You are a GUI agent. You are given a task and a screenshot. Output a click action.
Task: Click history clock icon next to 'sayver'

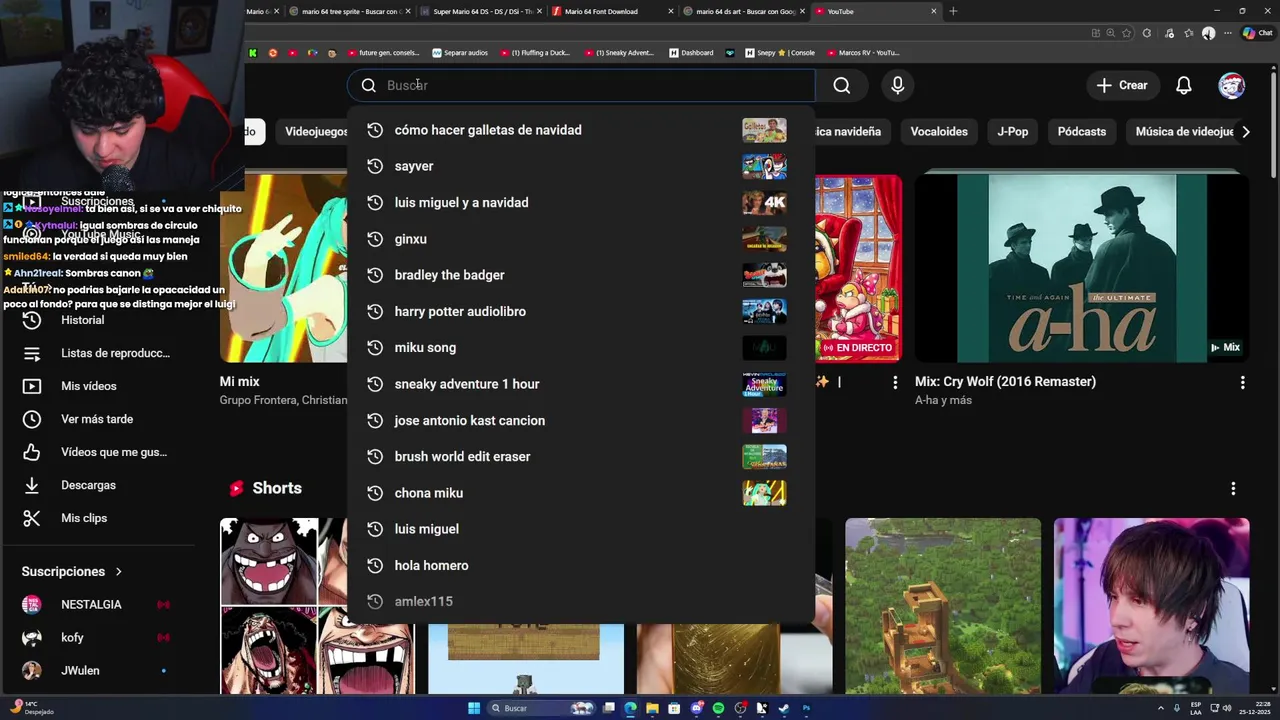click(x=375, y=166)
